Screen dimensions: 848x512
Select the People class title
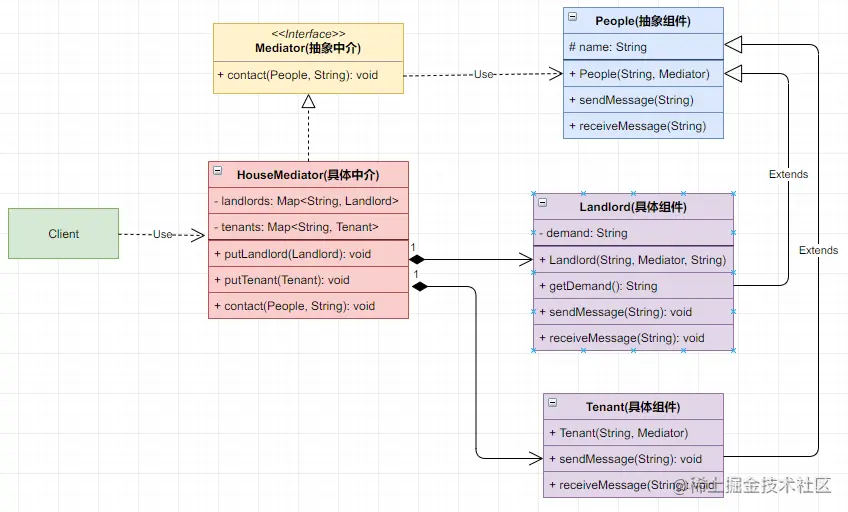[x=643, y=21]
